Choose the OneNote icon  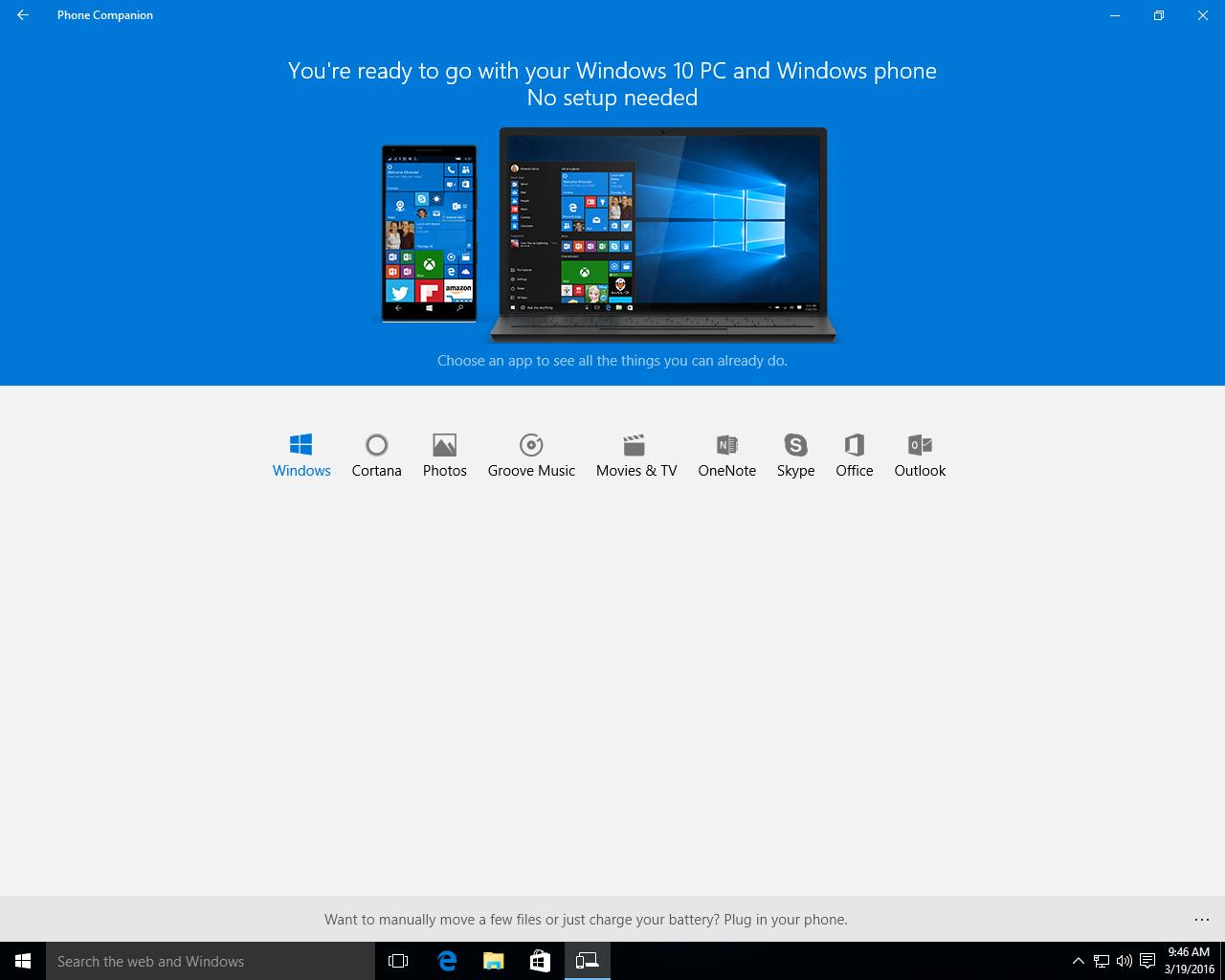pyautogui.click(x=727, y=445)
